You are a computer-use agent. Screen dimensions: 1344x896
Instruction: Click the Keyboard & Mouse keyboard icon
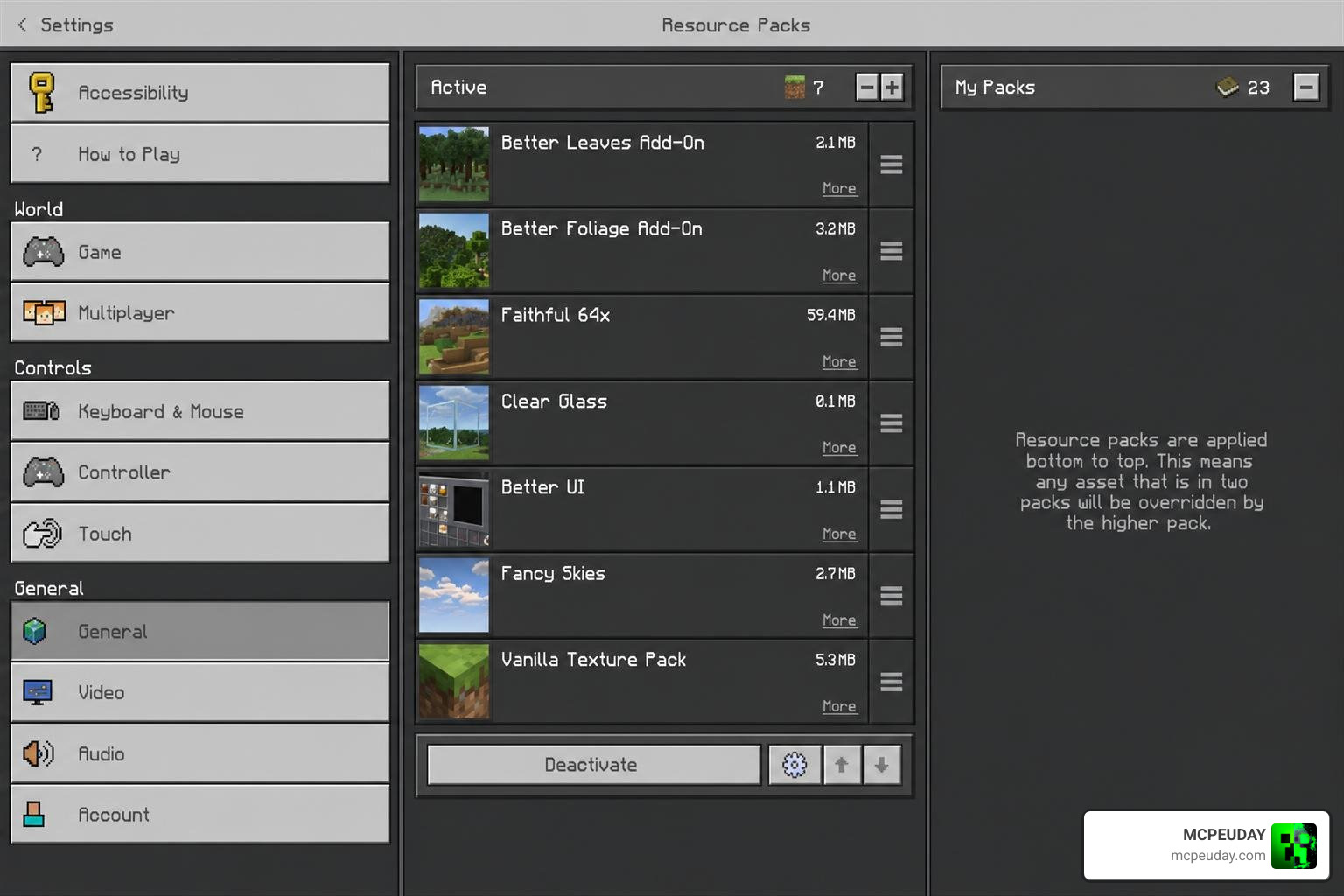pos(41,410)
